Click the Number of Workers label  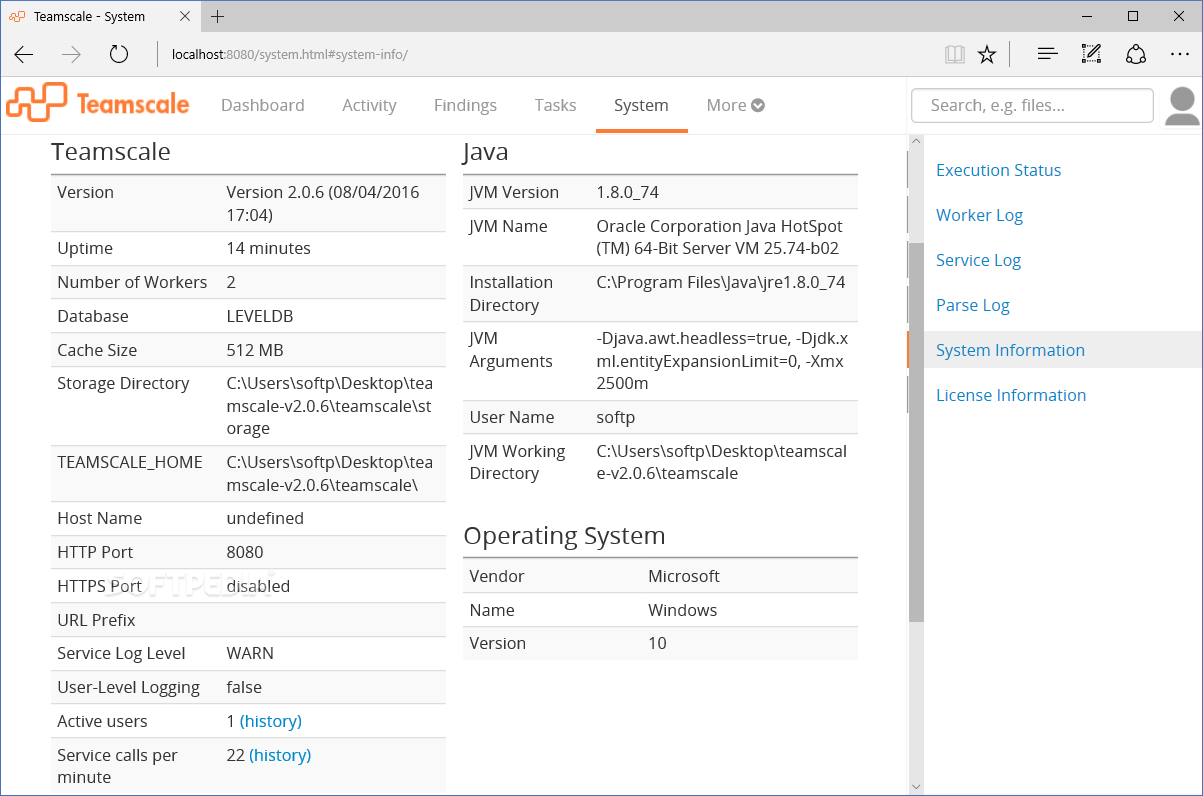pyautogui.click(x=132, y=282)
